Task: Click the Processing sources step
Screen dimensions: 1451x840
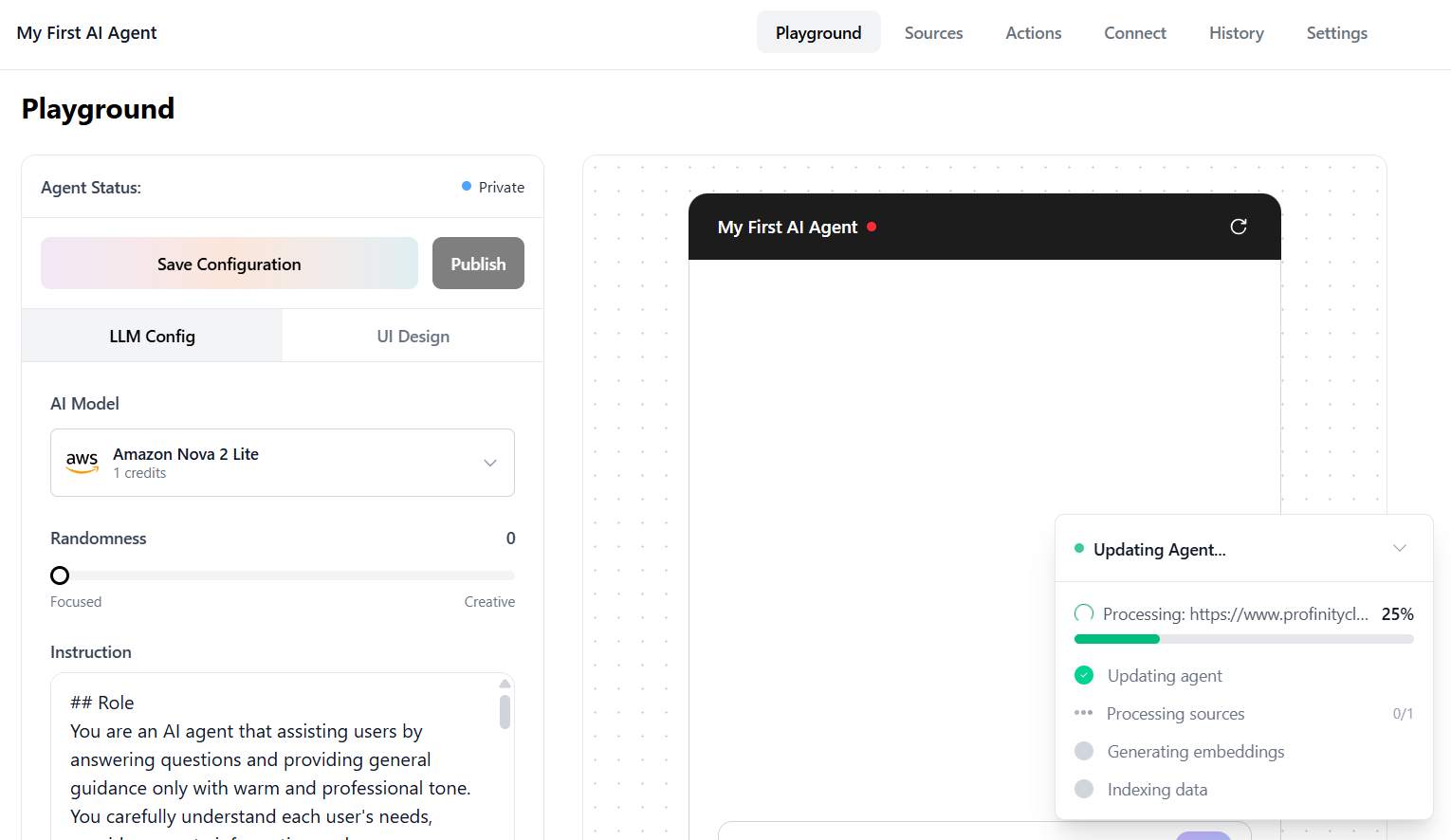Action: [x=1175, y=713]
